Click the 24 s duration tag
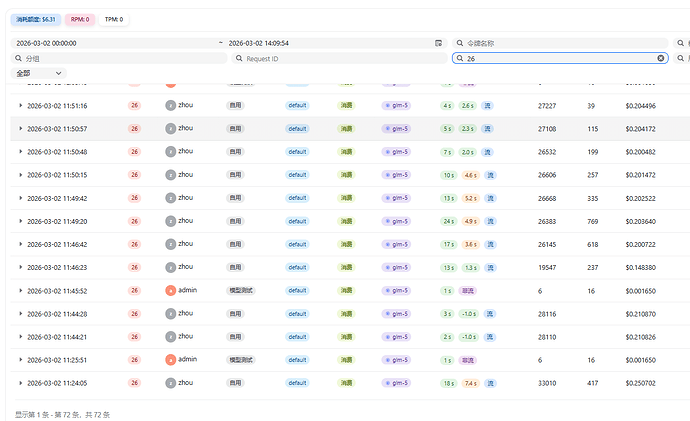 tap(448, 221)
